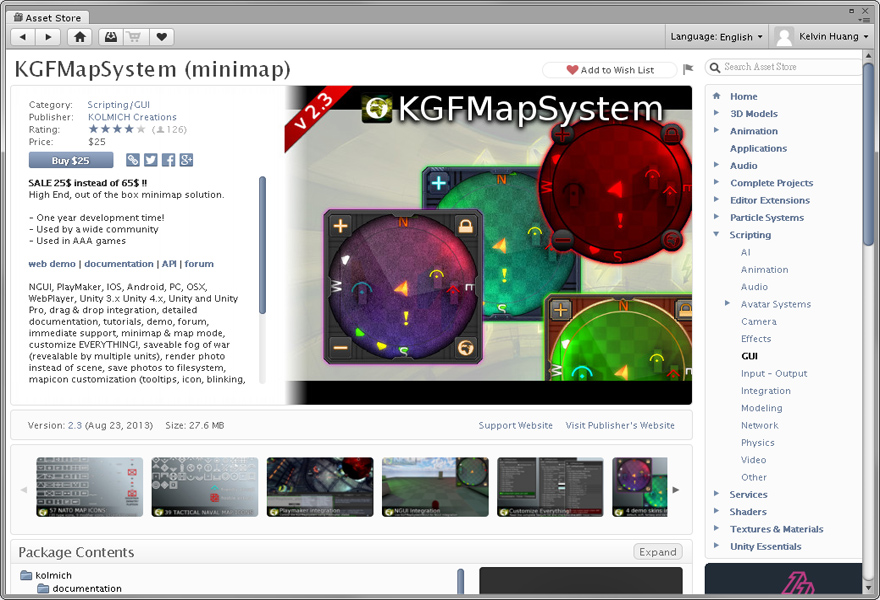This screenshot has height=600, width=880.
Task: Open Language: English dropdown
Action: point(717,37)
